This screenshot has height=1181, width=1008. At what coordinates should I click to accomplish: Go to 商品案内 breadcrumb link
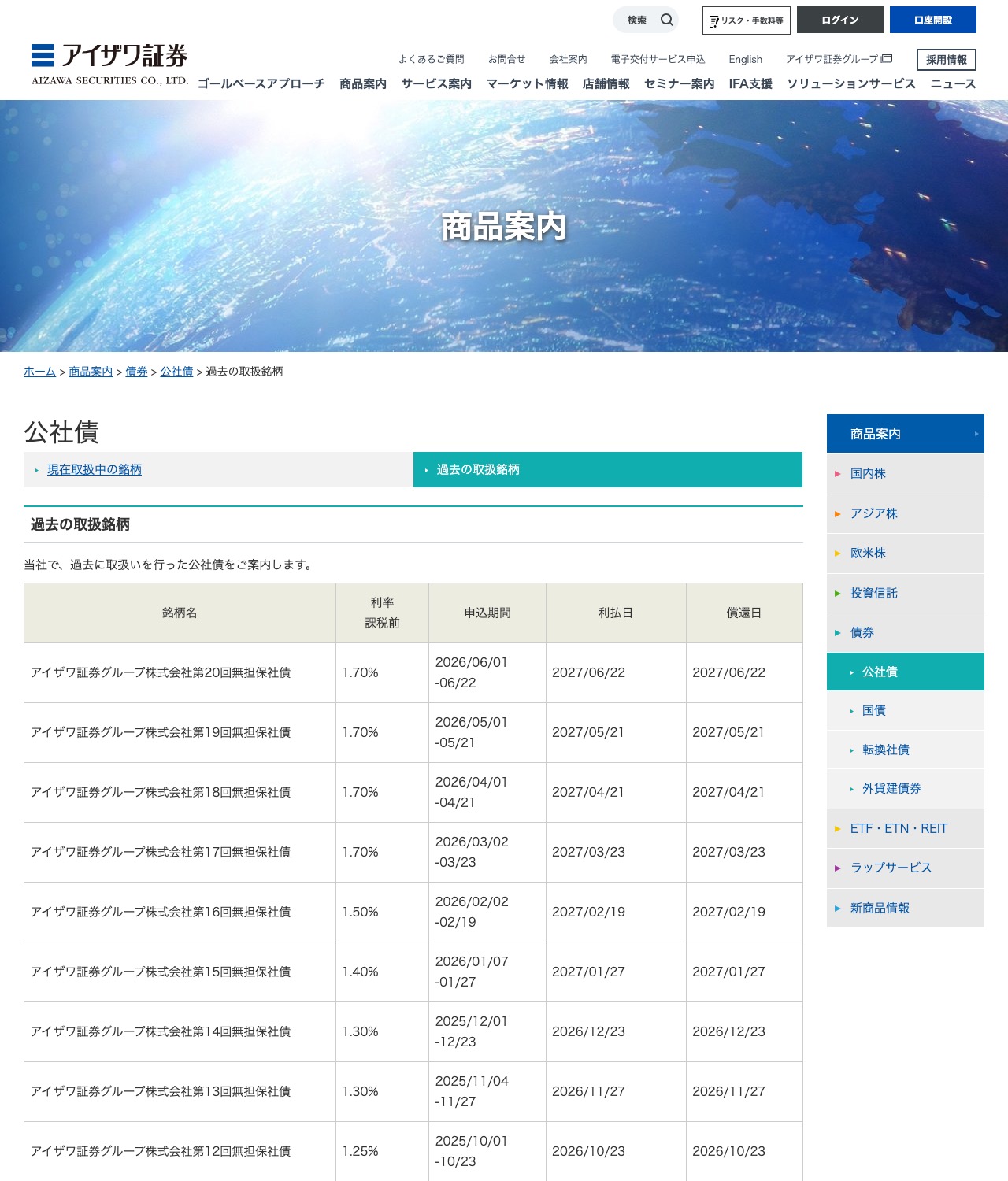pyautogui.click(x=91, y=372)
